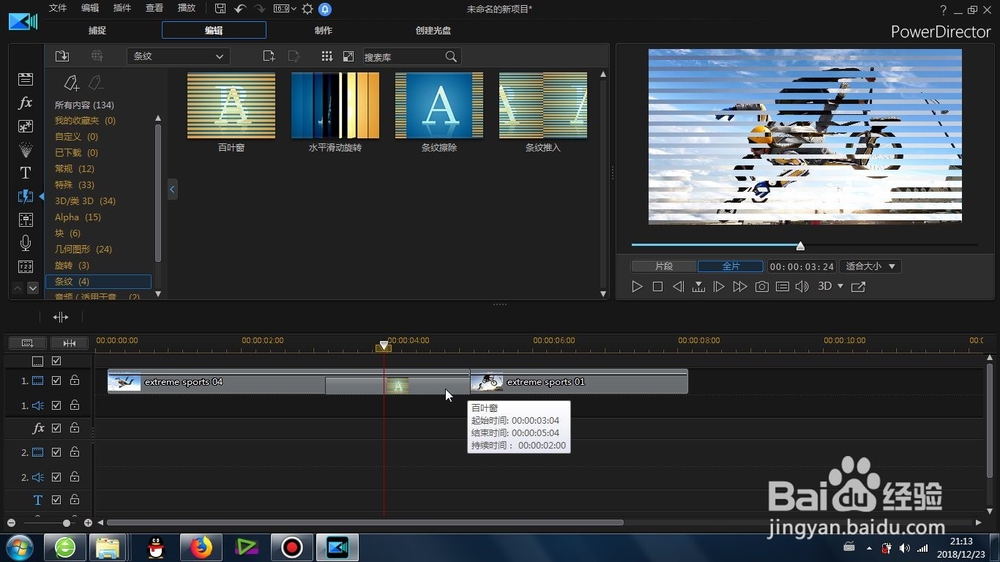This screenshot has width=1000, height=562.
Task: Switch to the 捕捉 tab
Action: coord(98,30)
